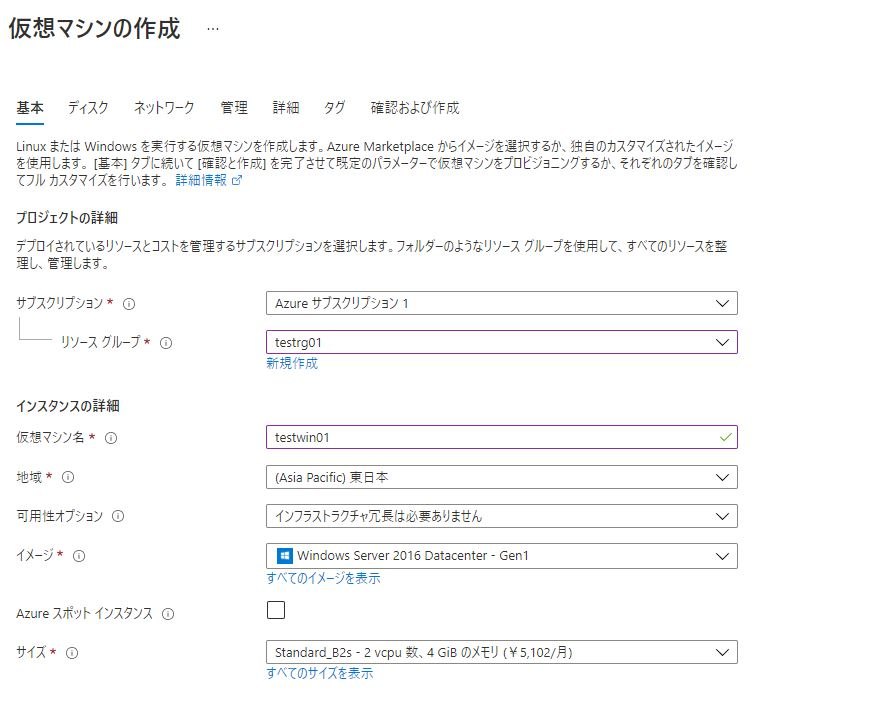The height and width of the screenshot is (702, 888).
Task: Open the サイズ dropdown showing Standard_B2s
Action: point(502,652)
